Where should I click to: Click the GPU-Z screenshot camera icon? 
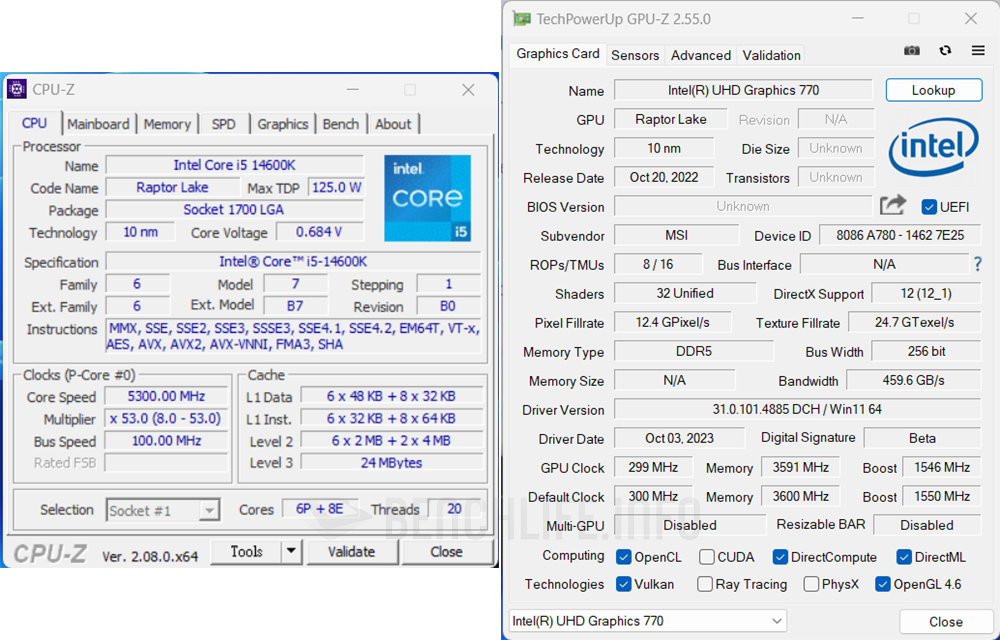coord(912,50)
